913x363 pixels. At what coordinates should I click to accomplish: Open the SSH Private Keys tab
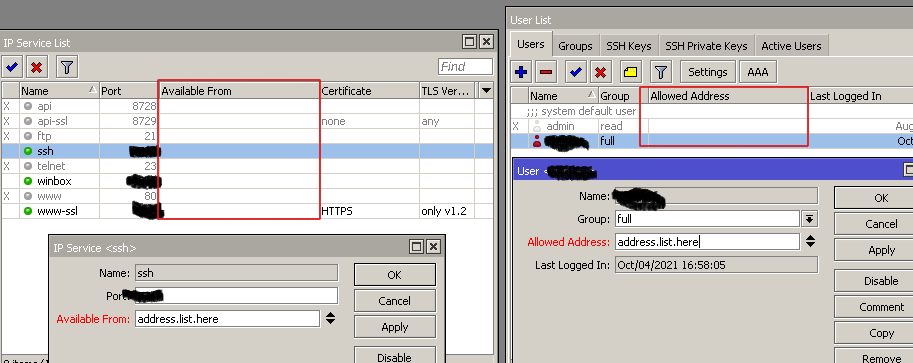tap(706, 46)
